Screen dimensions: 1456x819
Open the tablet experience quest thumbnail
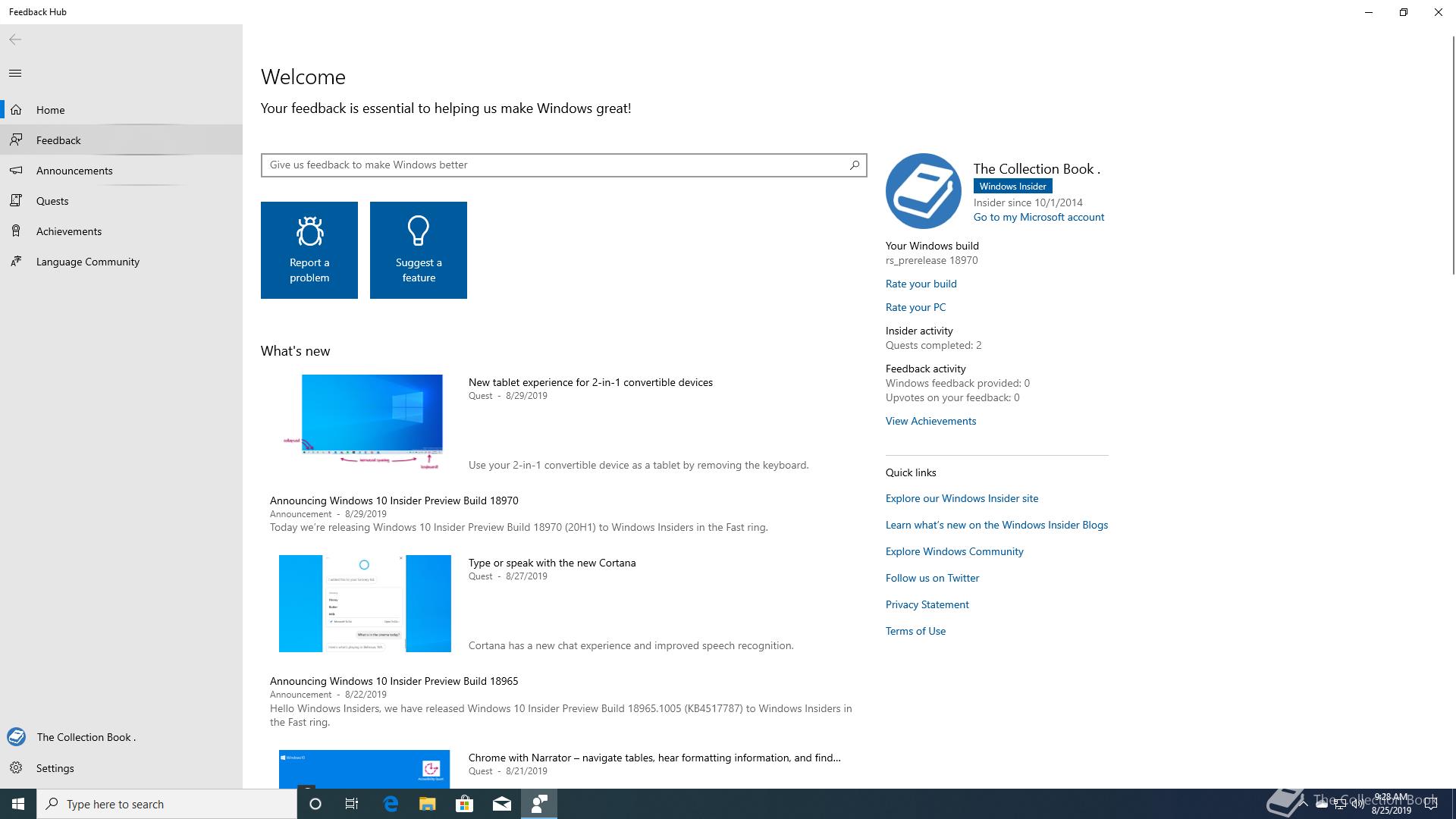coord(364,422)
